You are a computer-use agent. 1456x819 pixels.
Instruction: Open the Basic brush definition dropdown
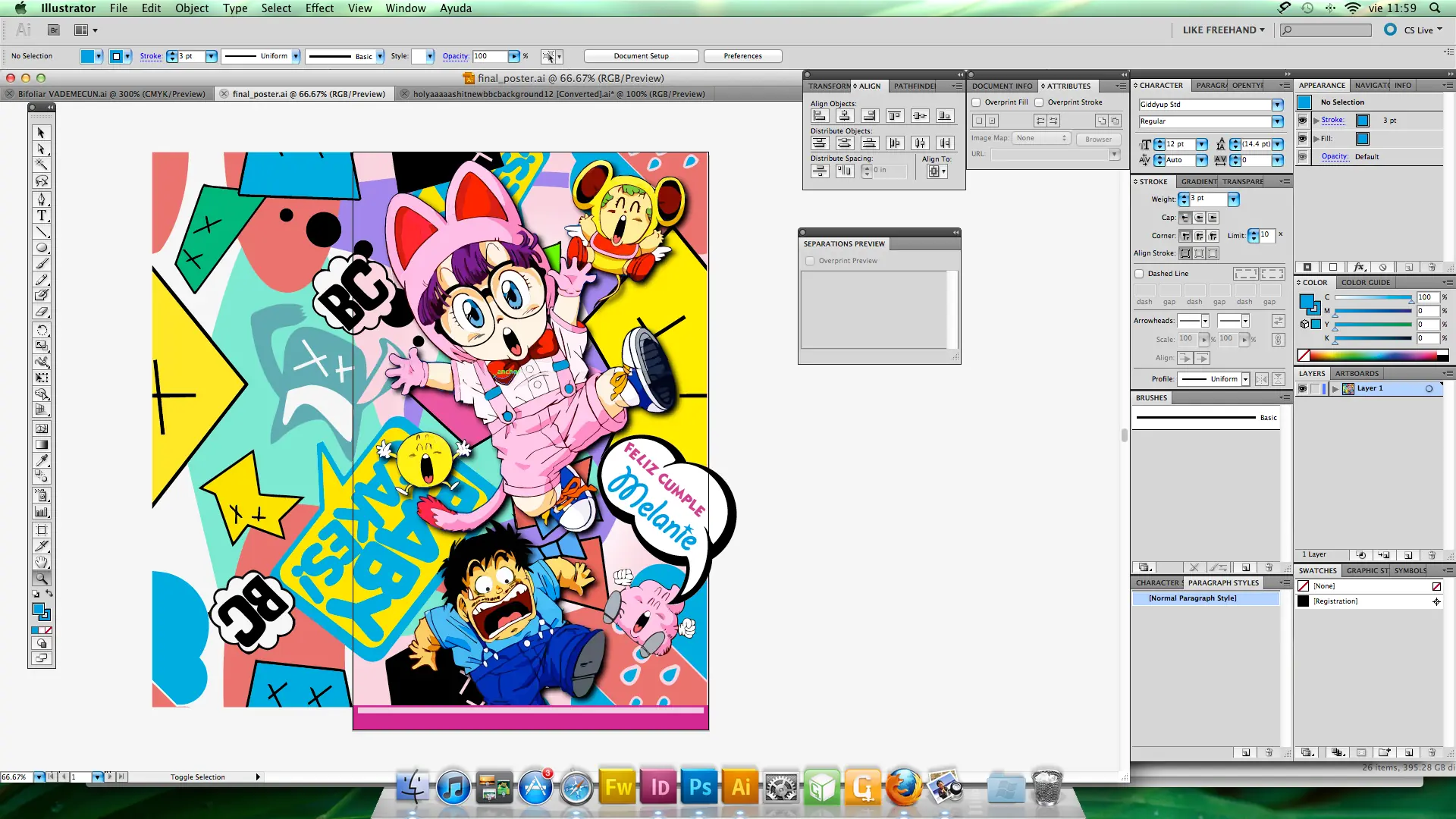(x=380, y=56)
